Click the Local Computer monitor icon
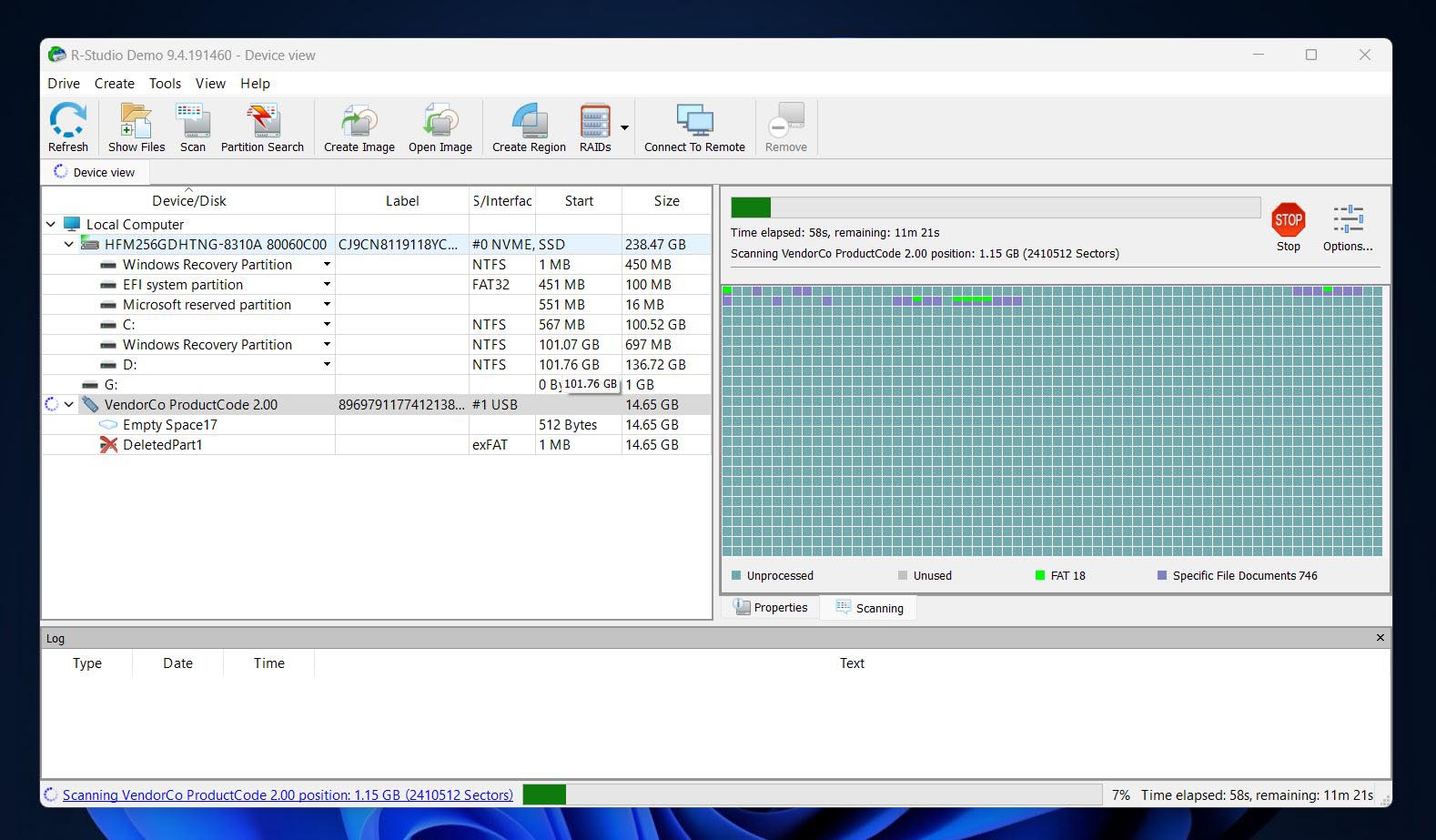 click(72, 224)
